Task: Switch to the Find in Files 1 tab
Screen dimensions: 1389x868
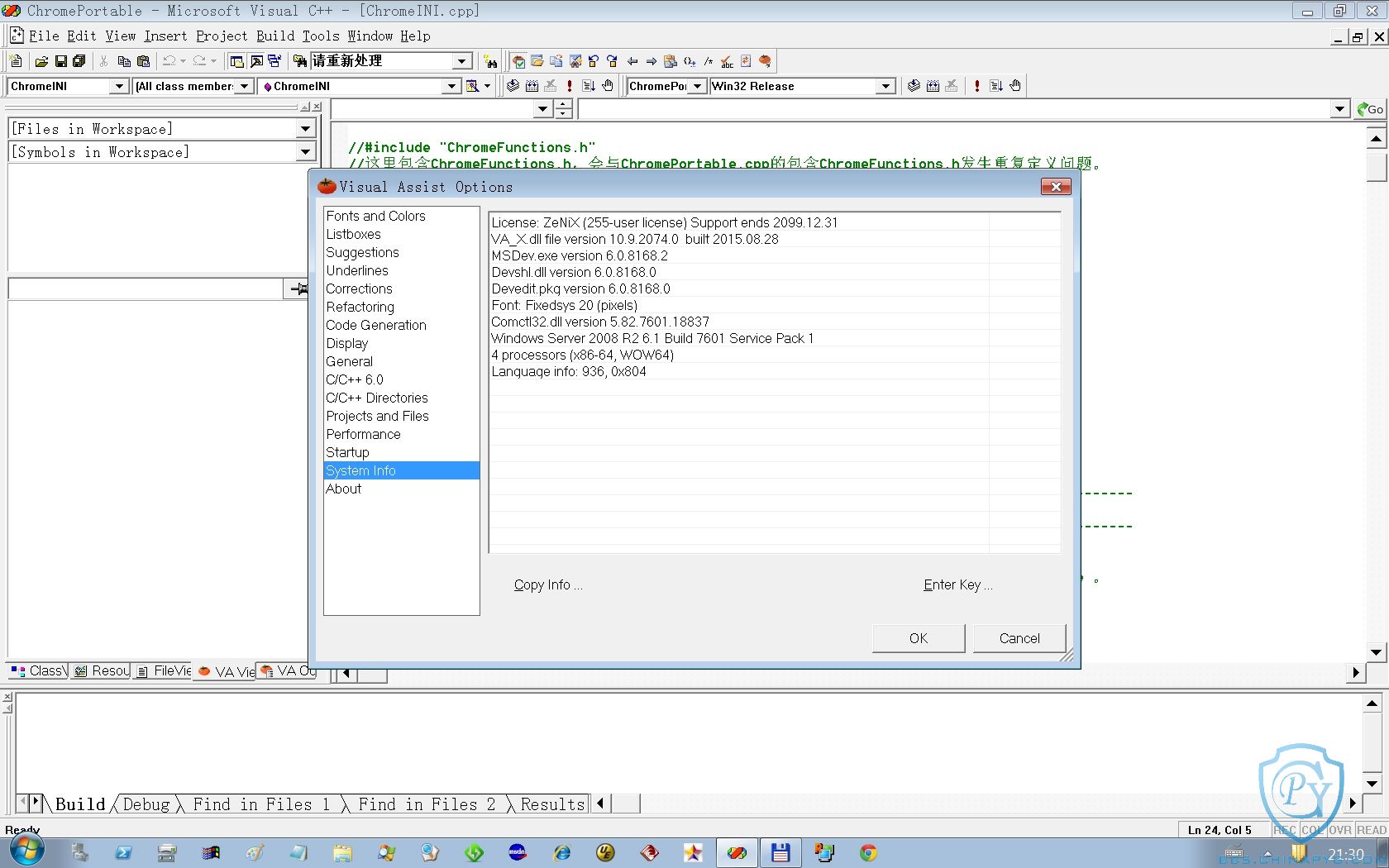Action: coord(261,804)
